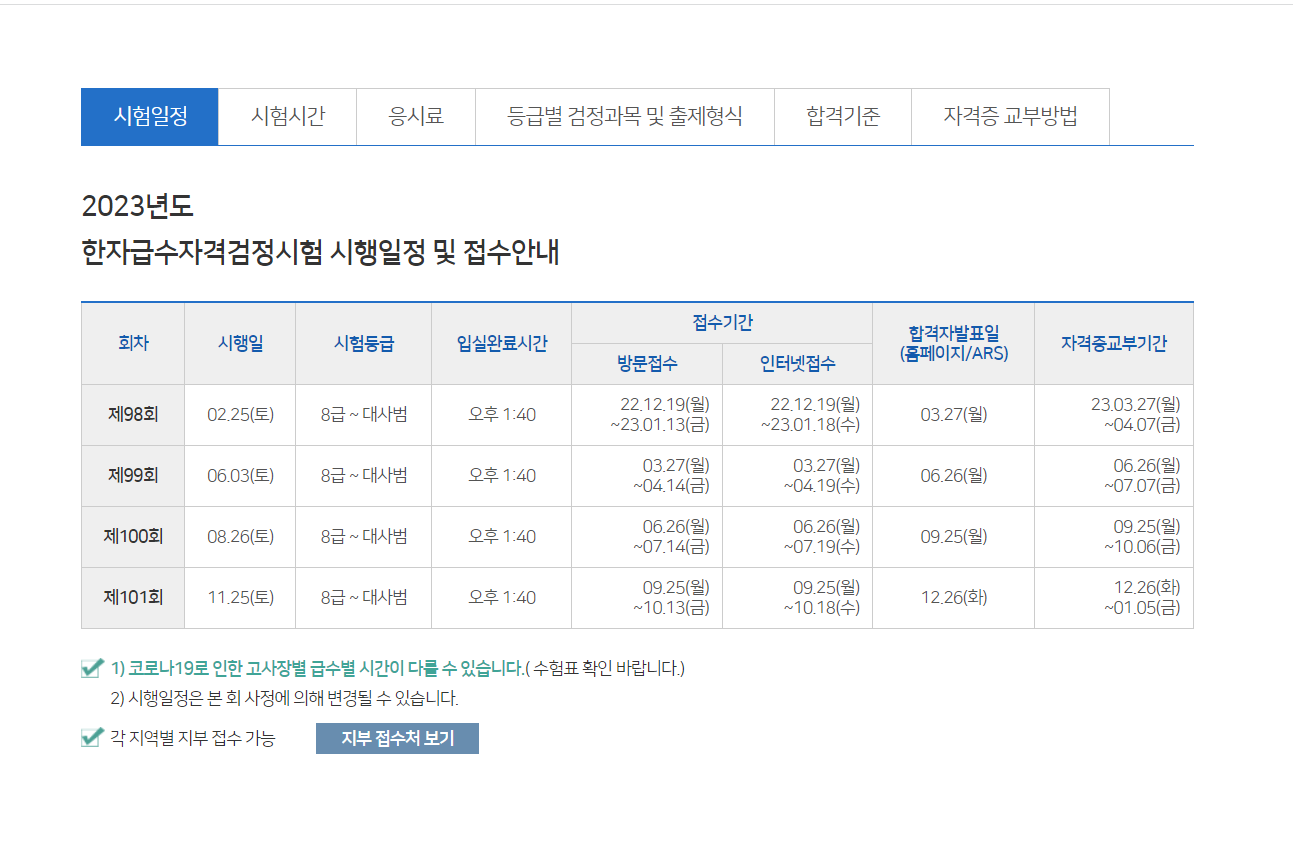Select the 제101회 exam round cell
This screenshot has width=1293, height=866.
(132, 598)
